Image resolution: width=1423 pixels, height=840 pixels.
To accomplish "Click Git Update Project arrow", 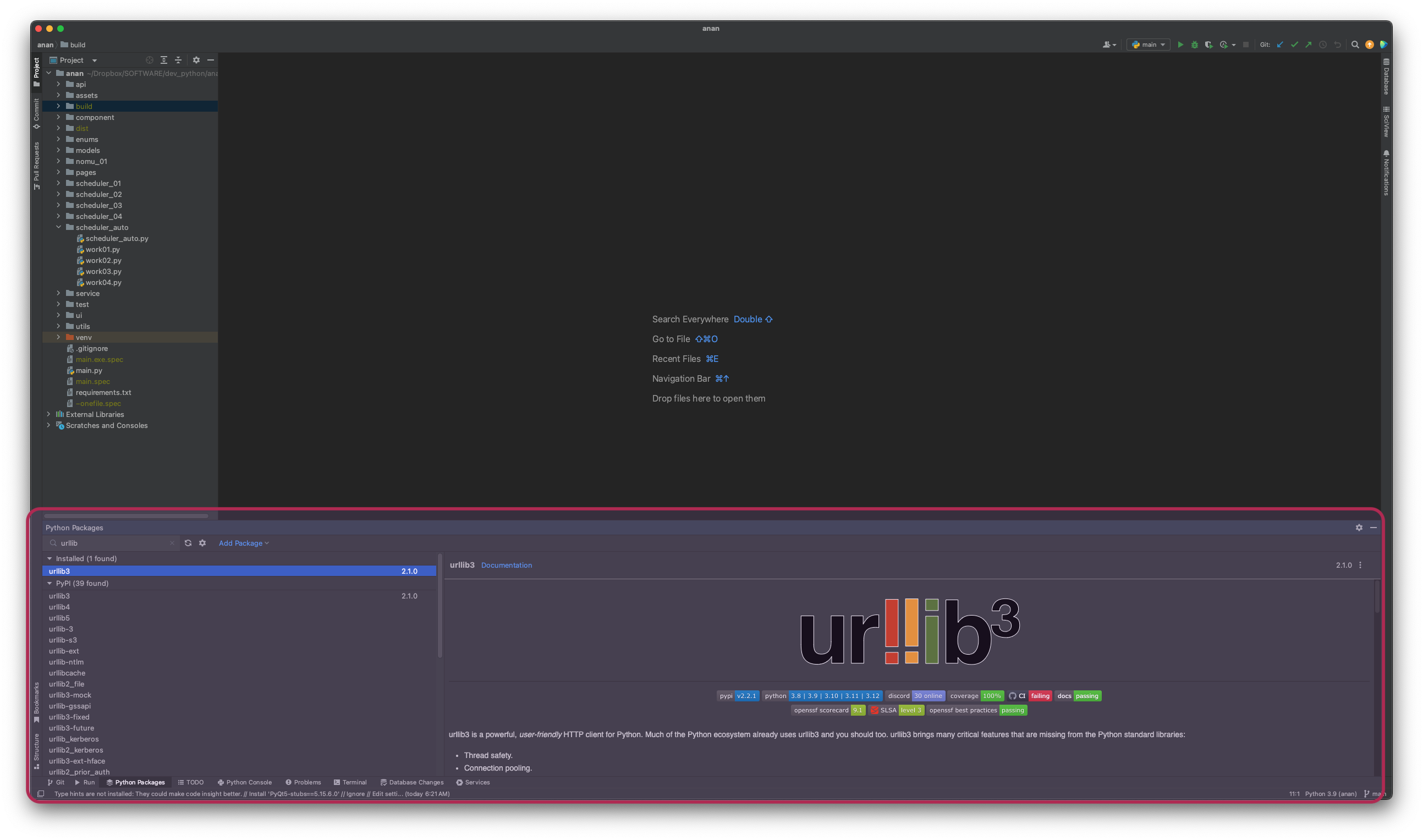I will [1280, 45].
